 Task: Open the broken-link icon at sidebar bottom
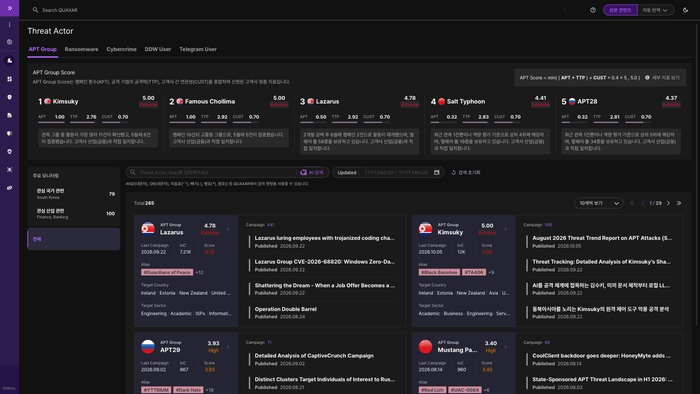point(9,188)
